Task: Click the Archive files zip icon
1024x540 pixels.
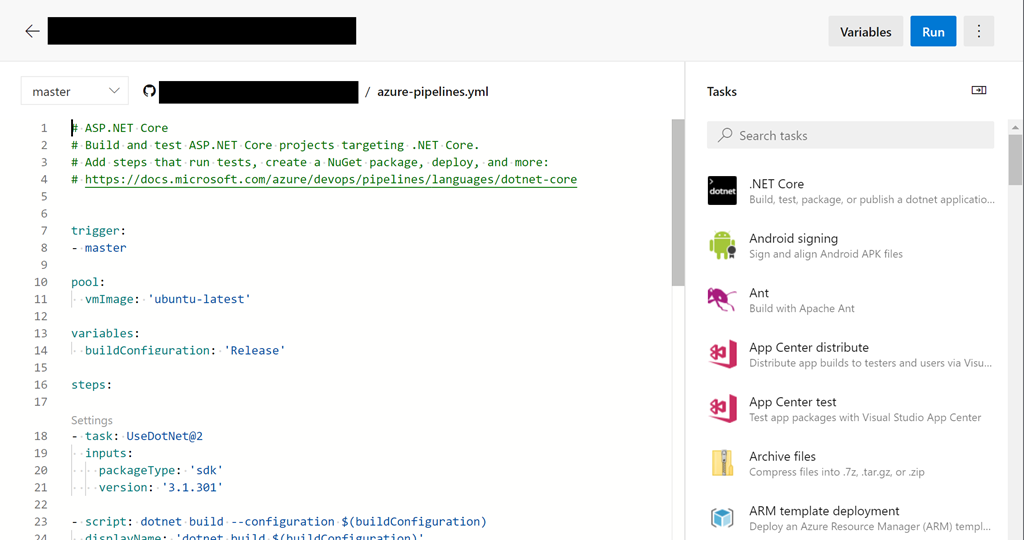Action: pos(722,463)
